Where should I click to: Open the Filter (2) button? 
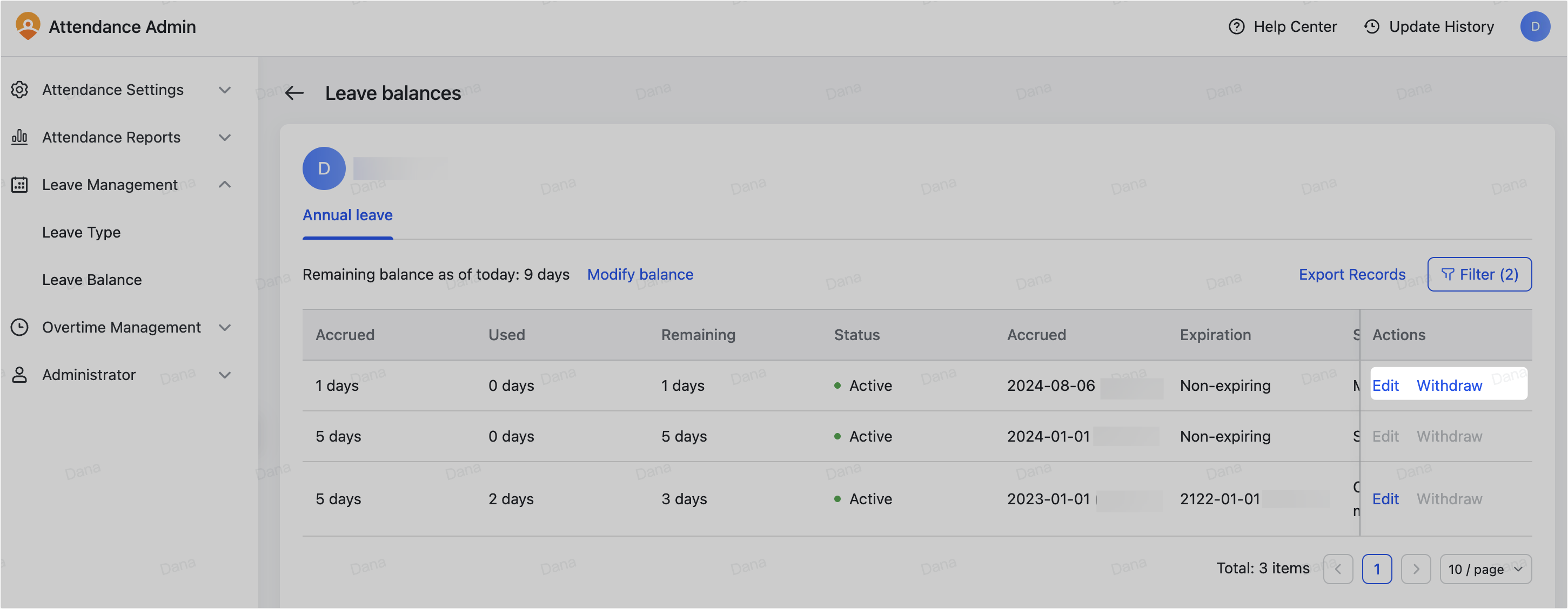click(1479, 274)
